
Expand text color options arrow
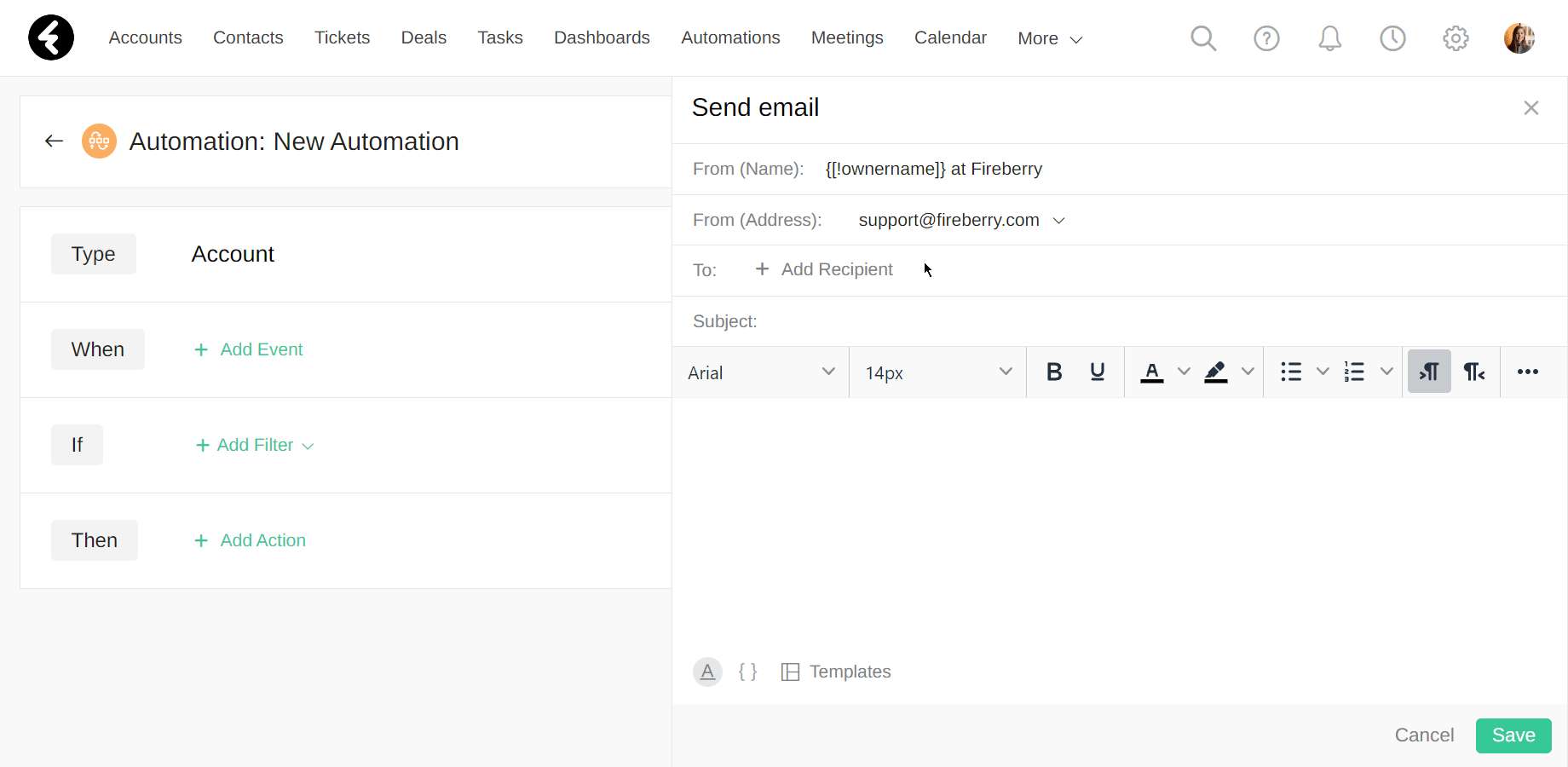point(1184,372)
